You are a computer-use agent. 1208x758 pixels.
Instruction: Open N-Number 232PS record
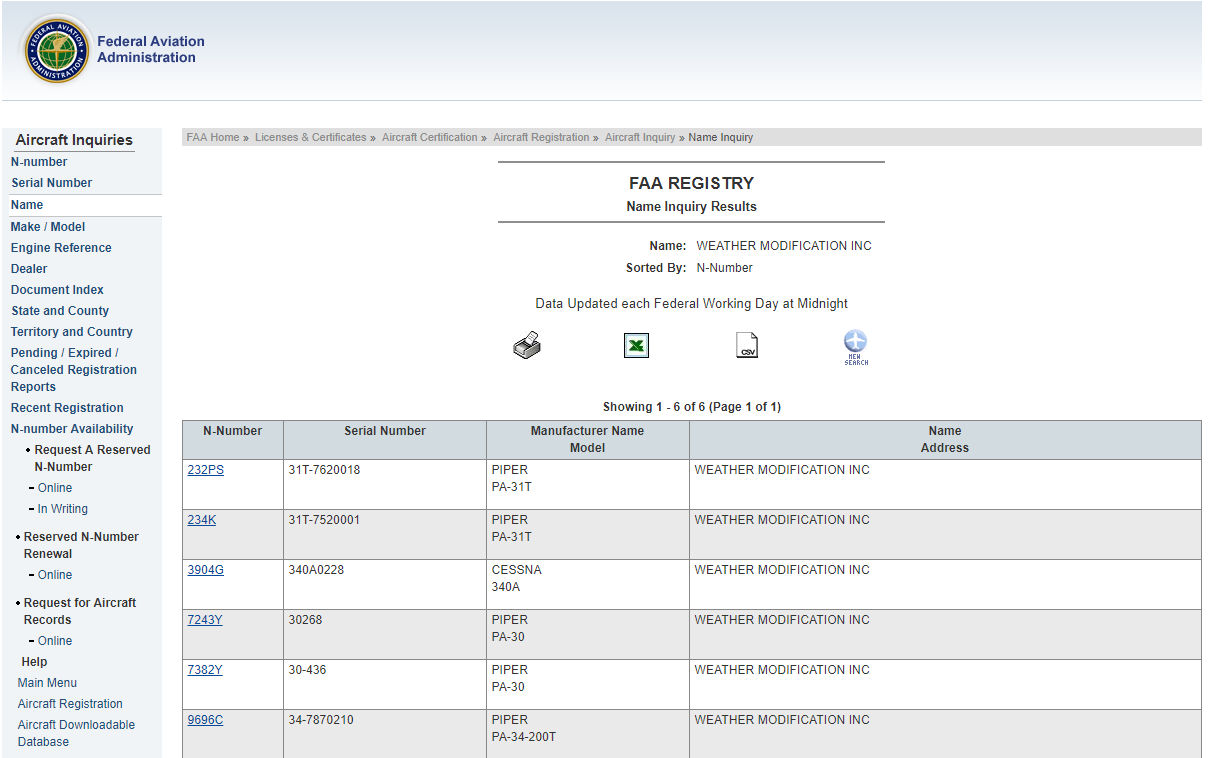(x=206, y=470)
